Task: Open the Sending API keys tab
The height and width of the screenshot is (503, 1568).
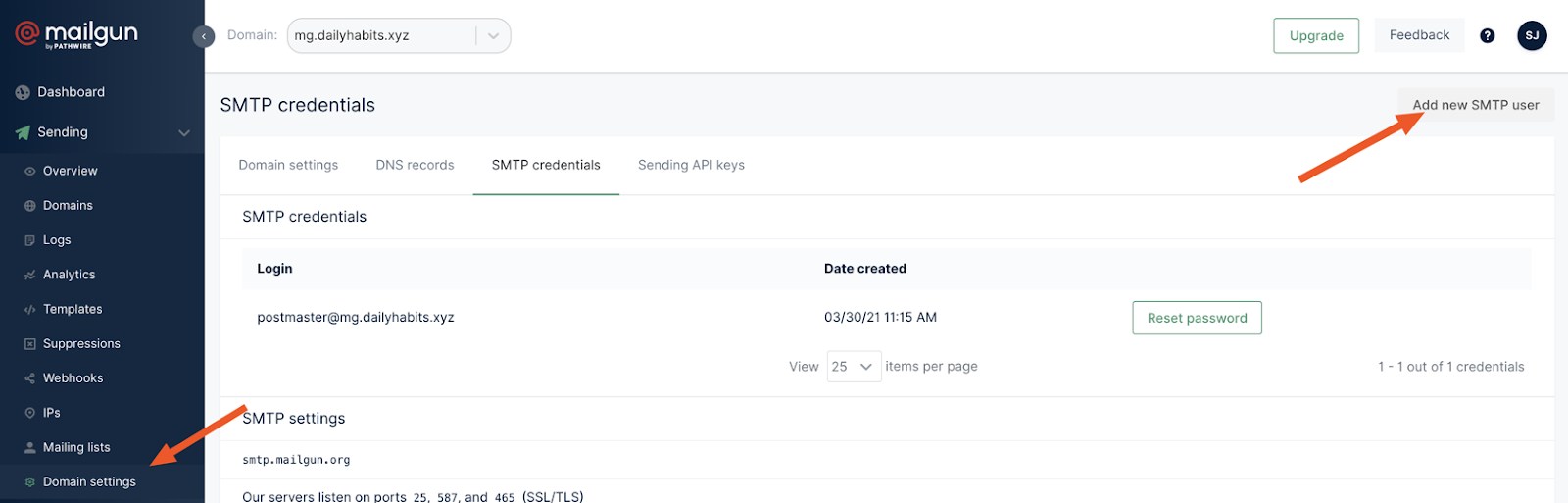Action: pos(691,165)
